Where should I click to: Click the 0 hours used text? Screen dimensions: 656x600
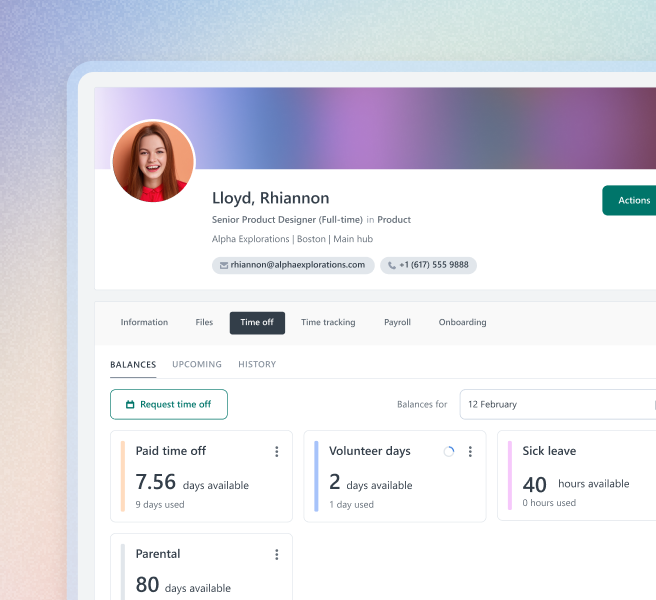point(549,503)
